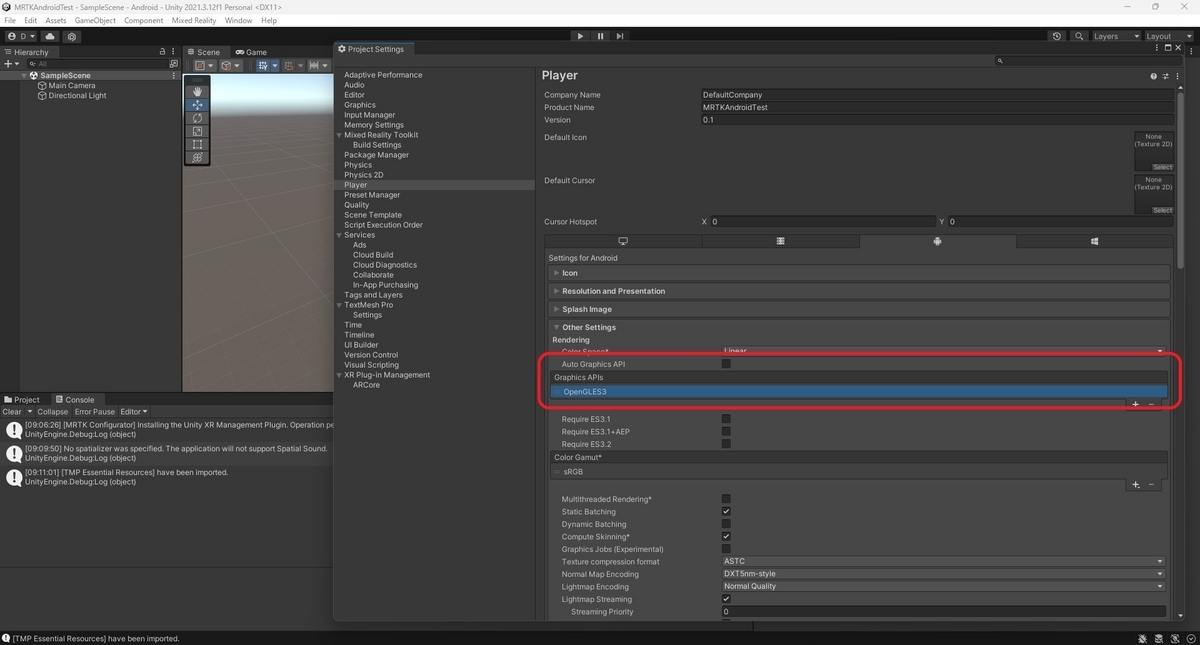Toggle the Require ES3.1 checkbox
Image resolution: width=1200 pixels, height=645 pixels.
(726, 419)
